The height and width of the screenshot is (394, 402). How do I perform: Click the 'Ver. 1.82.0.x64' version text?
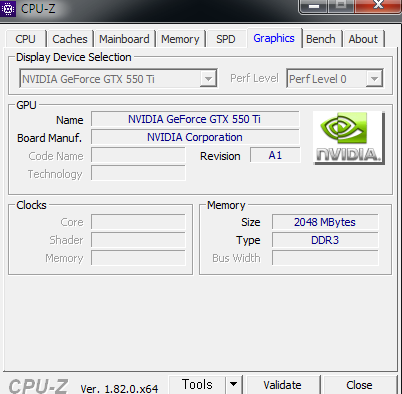coord(119,388)
